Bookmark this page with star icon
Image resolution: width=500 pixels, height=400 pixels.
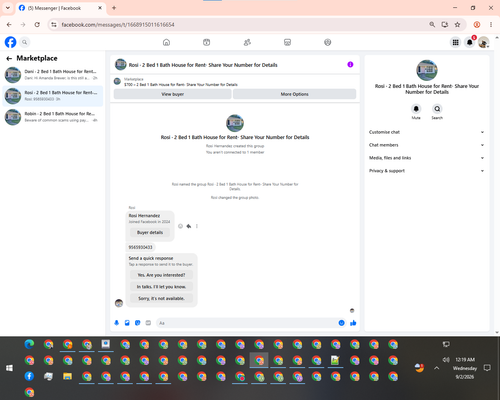coord(457,25)
